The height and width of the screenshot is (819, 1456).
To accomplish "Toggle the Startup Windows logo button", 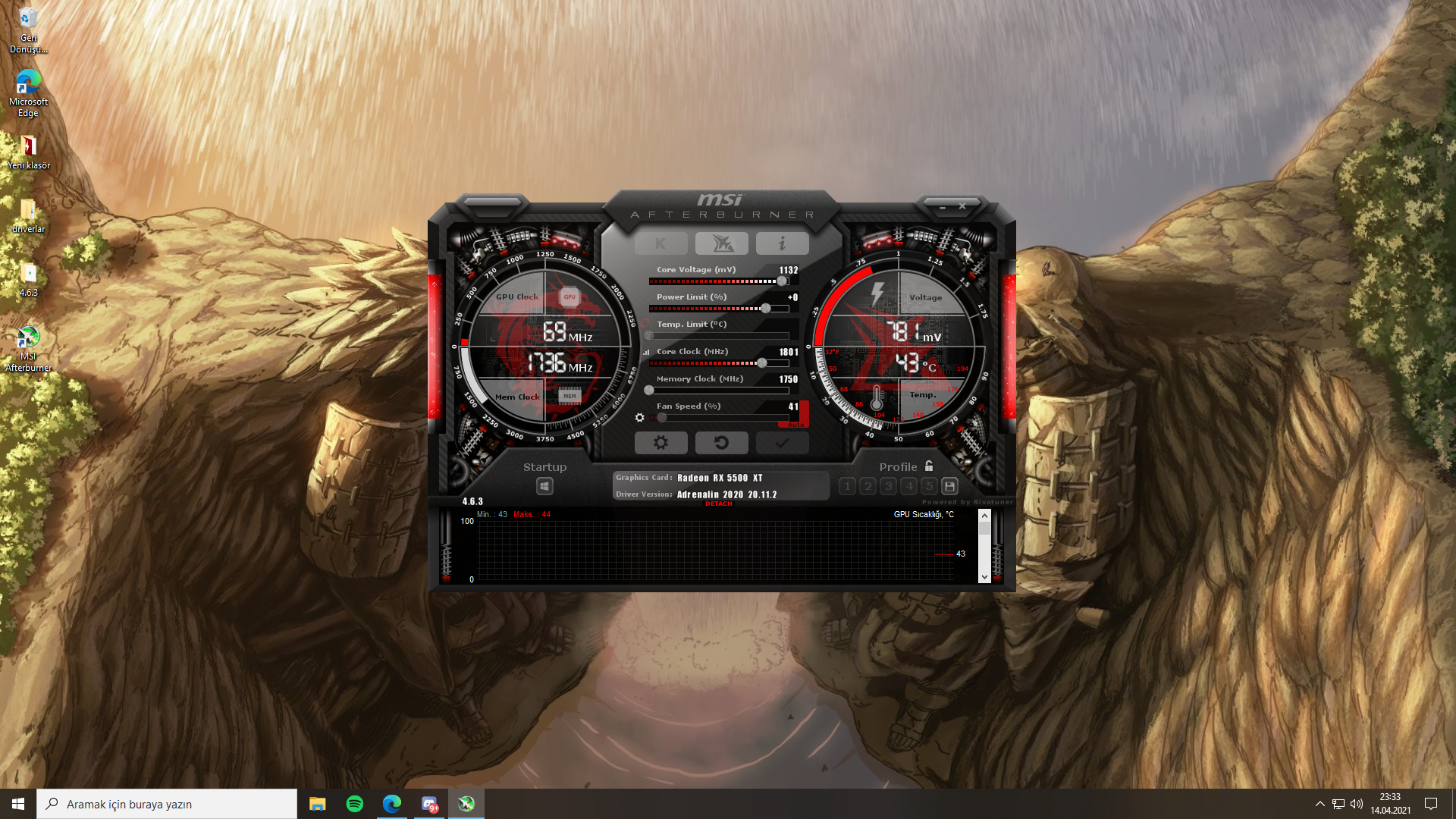I will pos(544,486).
